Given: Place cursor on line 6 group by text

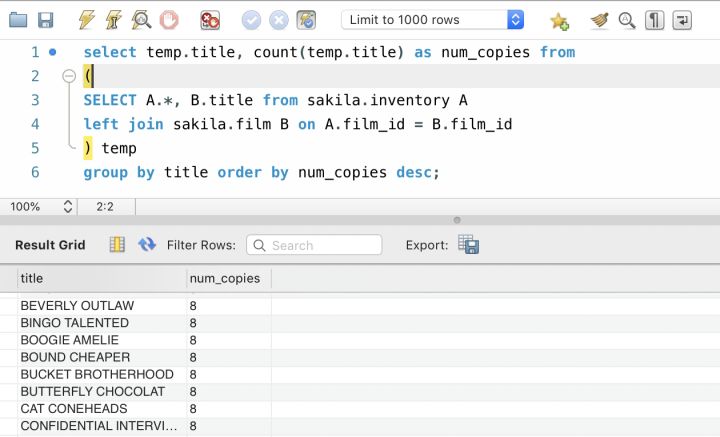Looking at the screenshot, I should [119, 173].
